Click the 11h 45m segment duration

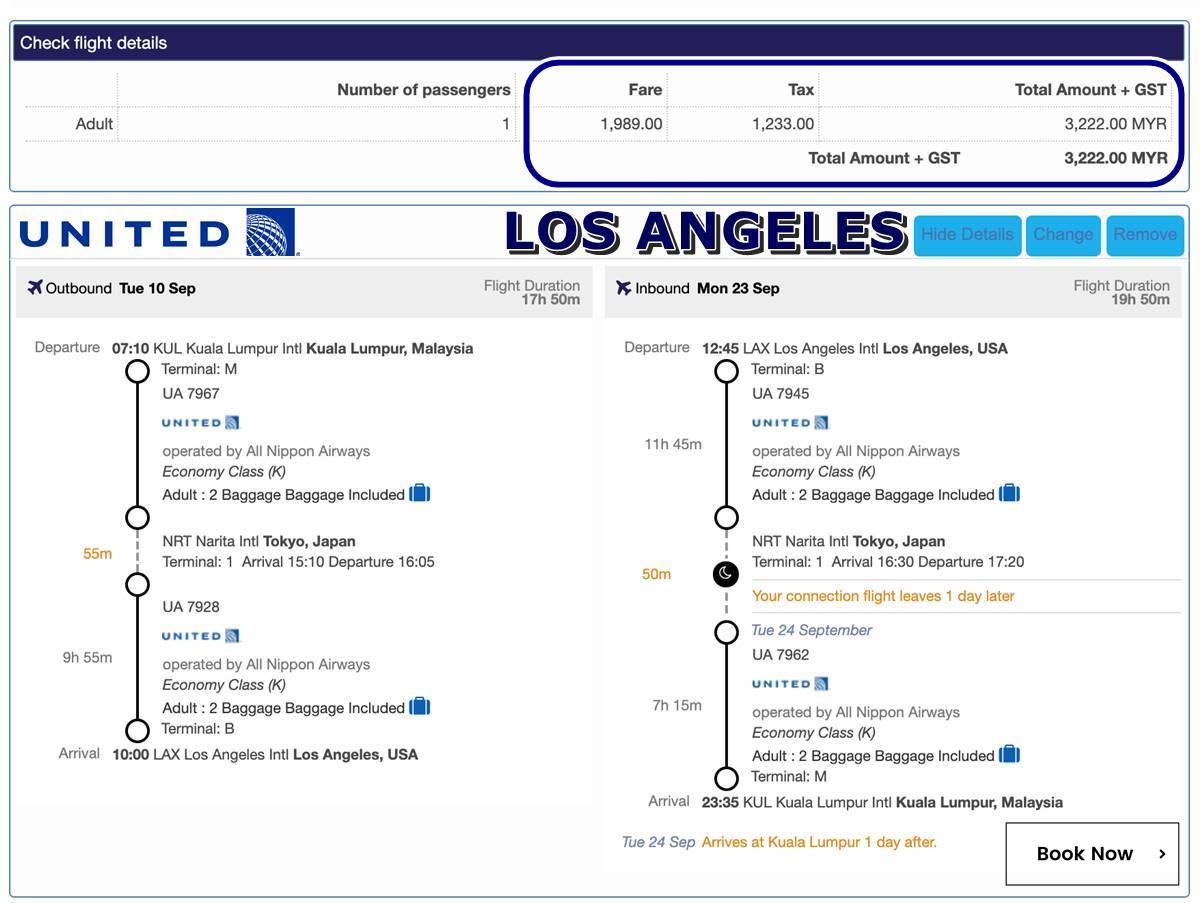pos(673,444)
